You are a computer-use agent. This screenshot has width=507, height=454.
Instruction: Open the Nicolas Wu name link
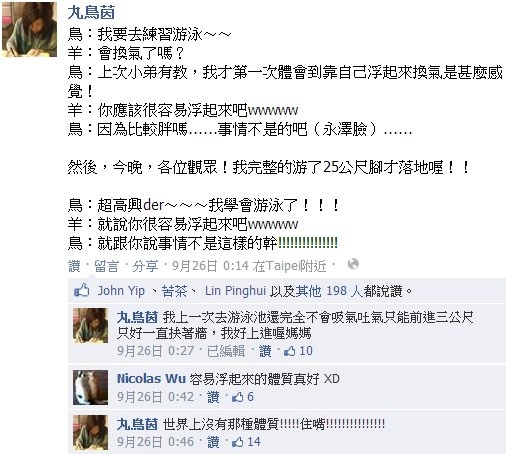(151, 379)
